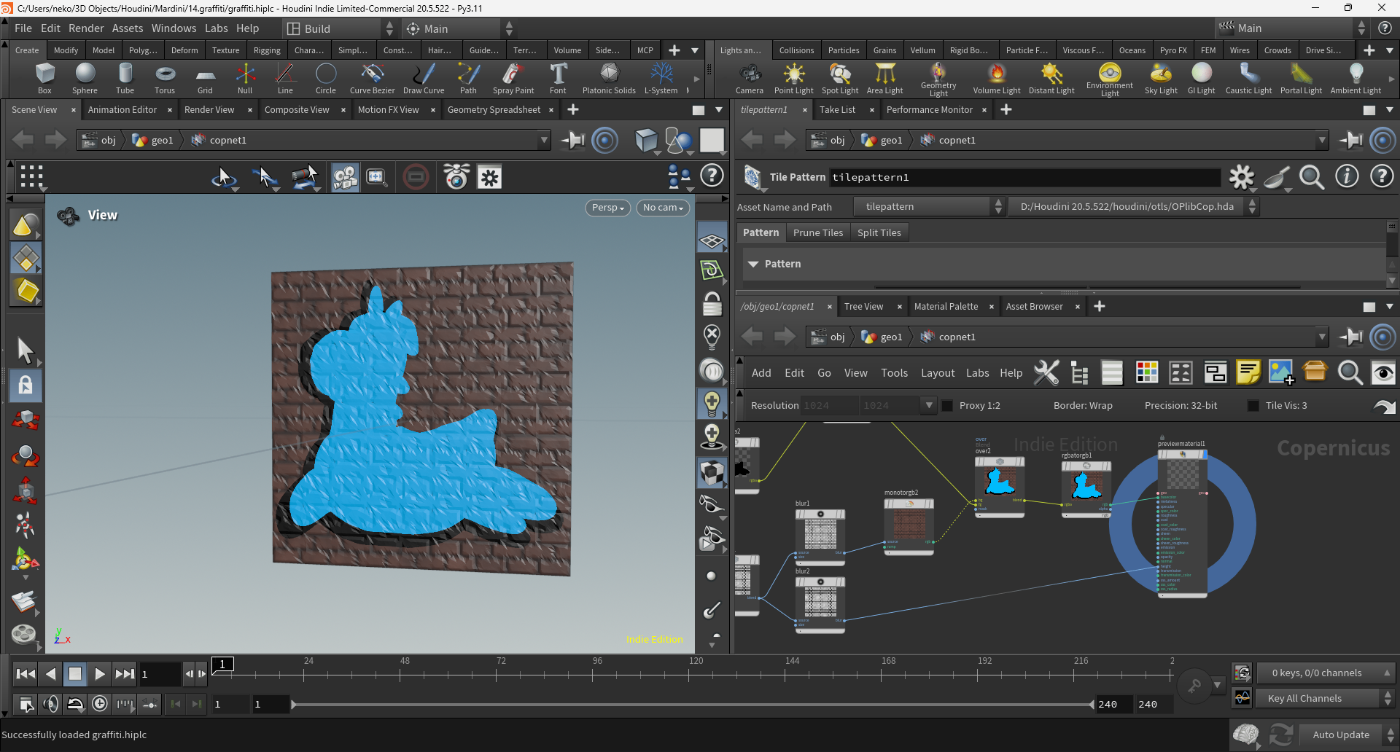
Task: Play the timeline forward
Action: 100,674
